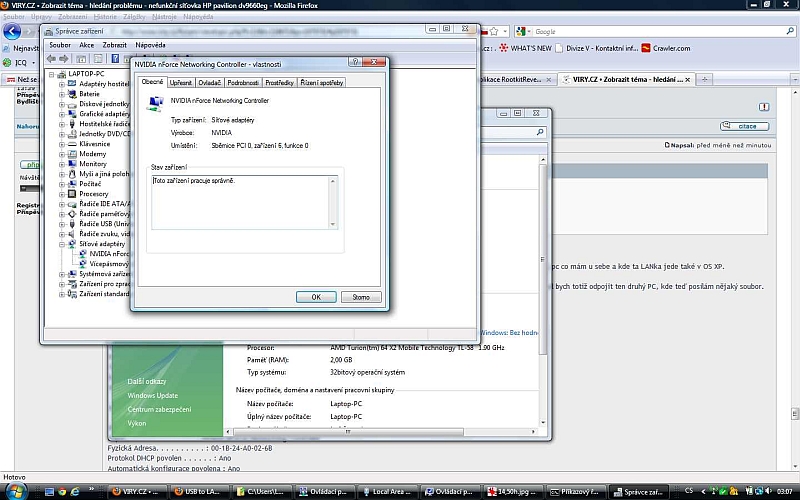This screenshot has width=800, height=500.
Task: Switch to the Podrobnosti tab
Action: click(x=243, y=83)
